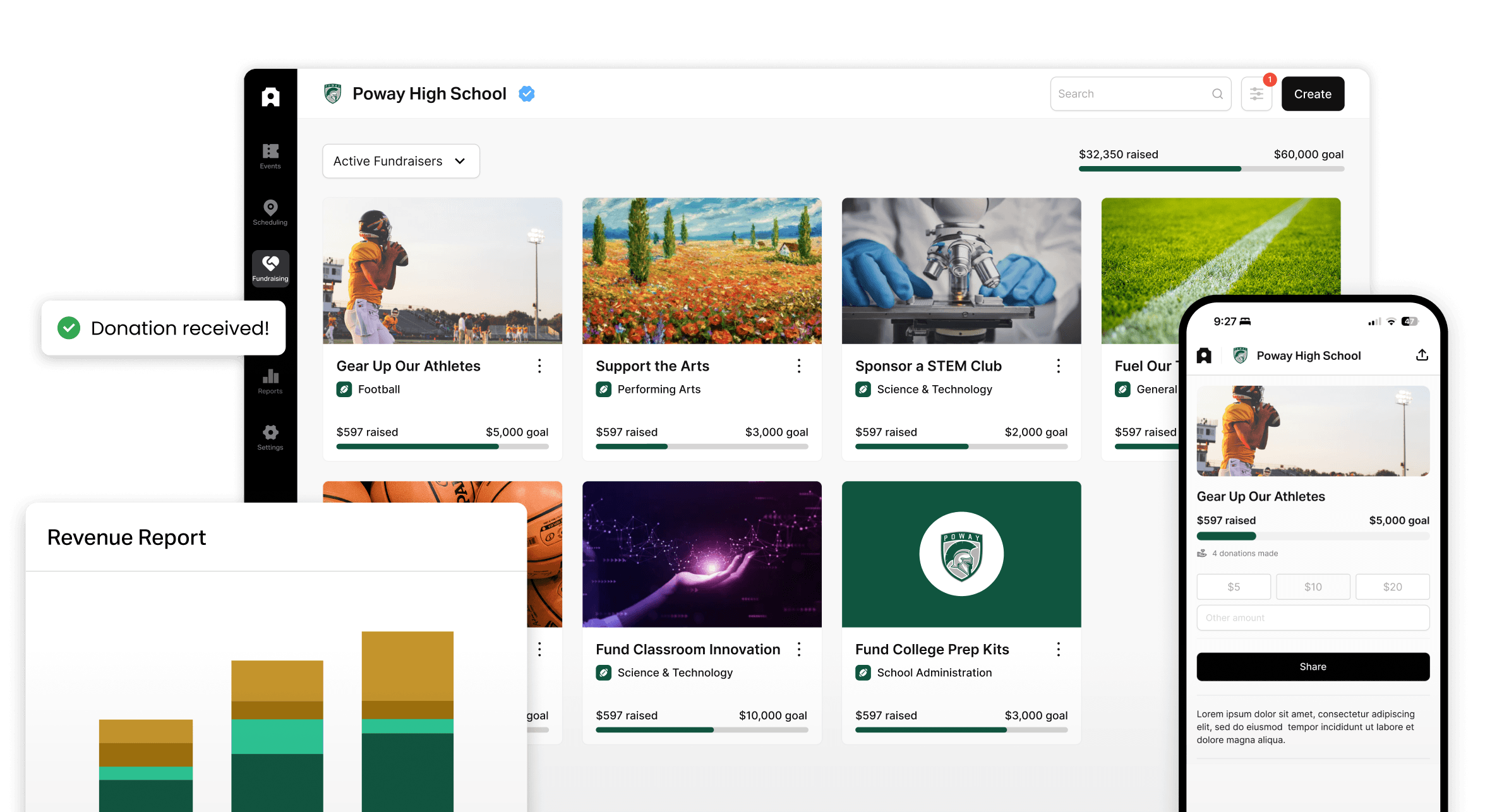Open the filter sliders icon
Image resolution: width=1497 pixels, height=812 pixels.
coord(1256,94)
